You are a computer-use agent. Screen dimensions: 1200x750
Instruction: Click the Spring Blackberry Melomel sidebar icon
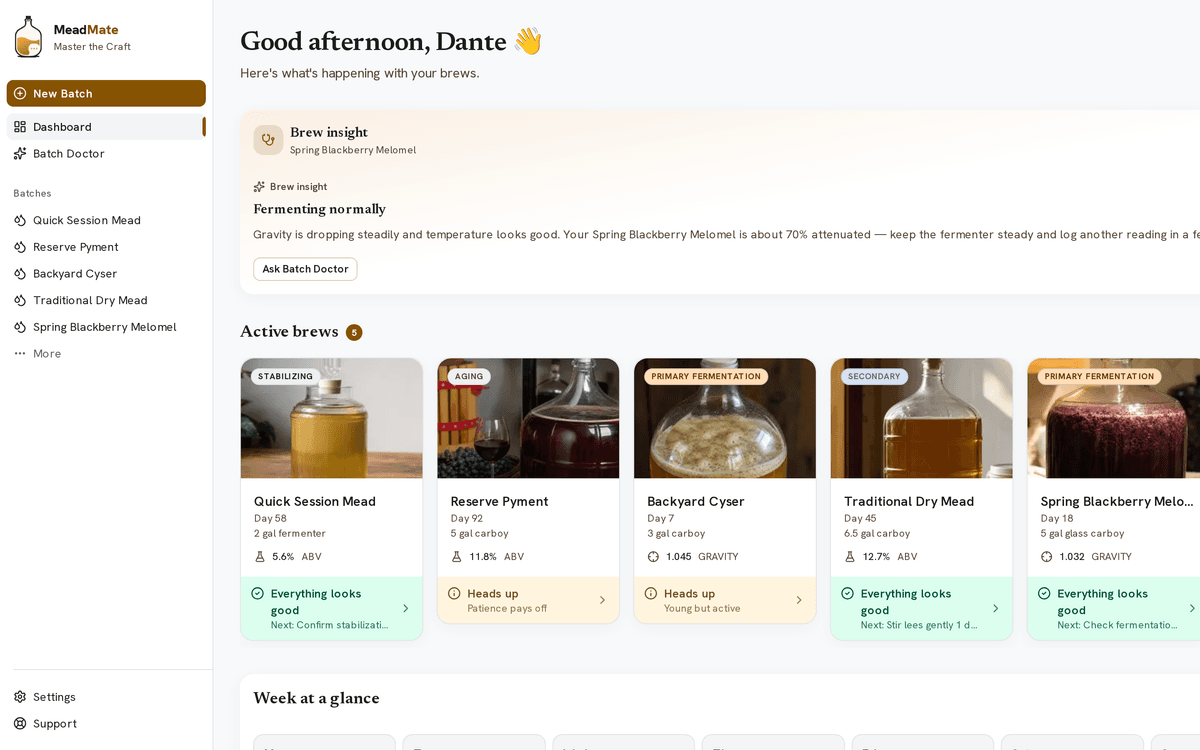pos(20,327)
